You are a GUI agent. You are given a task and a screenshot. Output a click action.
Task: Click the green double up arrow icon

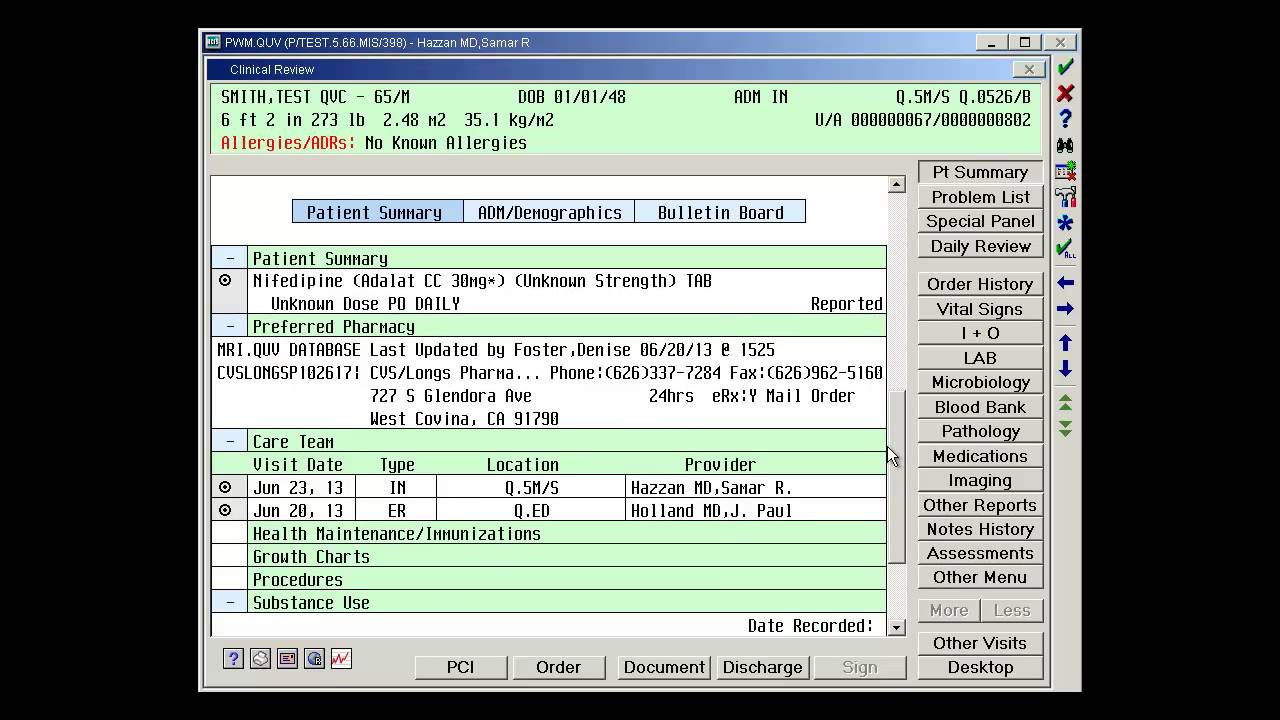point(1066,402)
